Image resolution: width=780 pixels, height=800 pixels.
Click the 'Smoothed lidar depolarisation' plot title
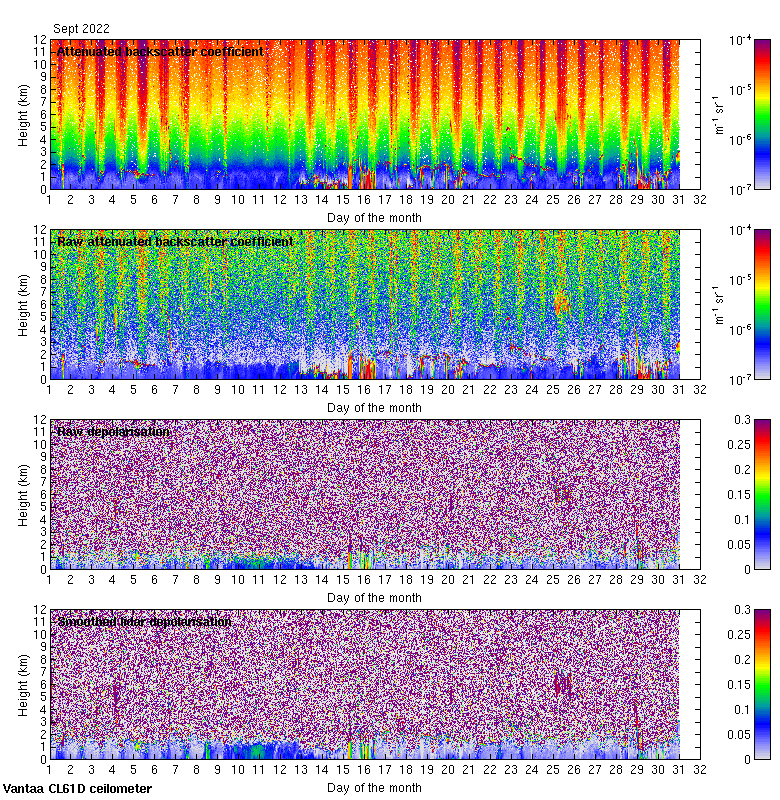144,621
